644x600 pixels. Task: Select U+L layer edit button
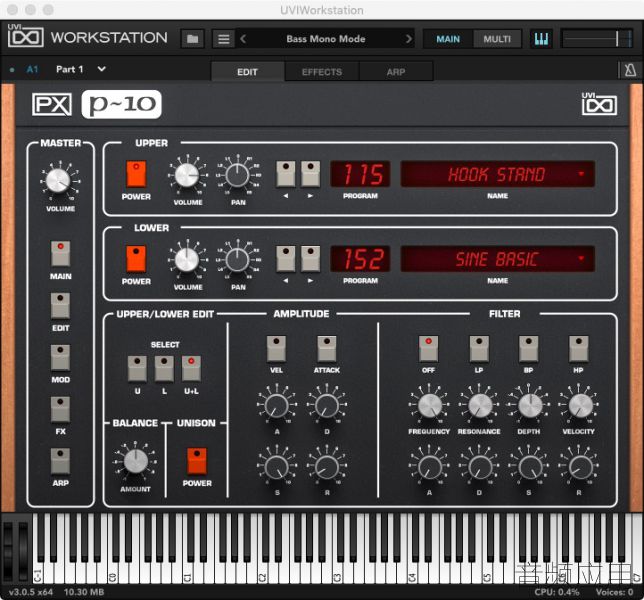[x=191, y=369]
